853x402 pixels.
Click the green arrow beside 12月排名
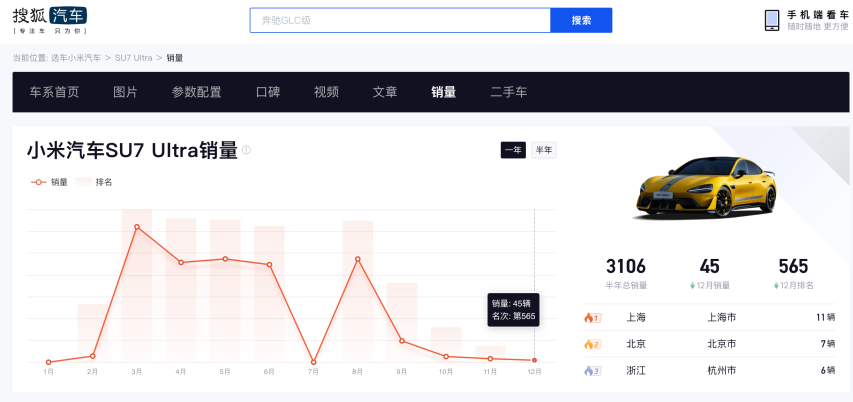click(x=775, y=286)
